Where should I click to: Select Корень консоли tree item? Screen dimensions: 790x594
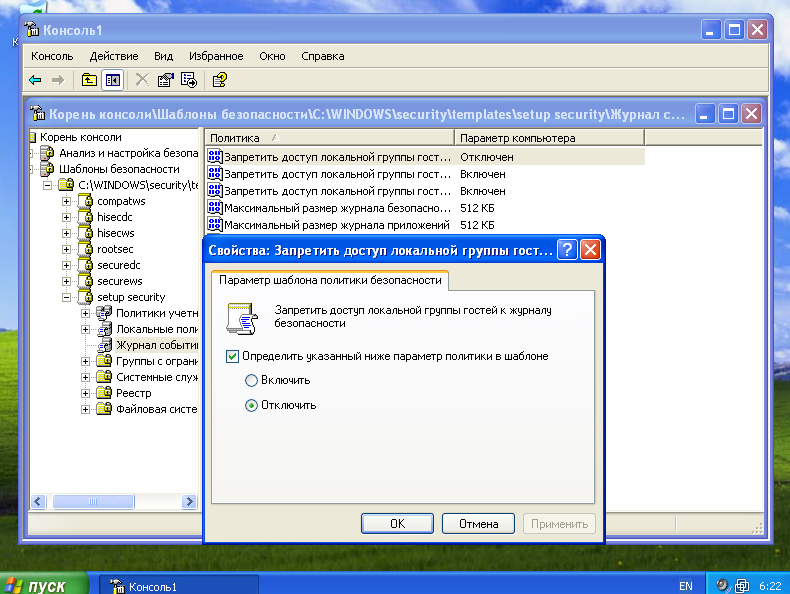pos(81,137)
